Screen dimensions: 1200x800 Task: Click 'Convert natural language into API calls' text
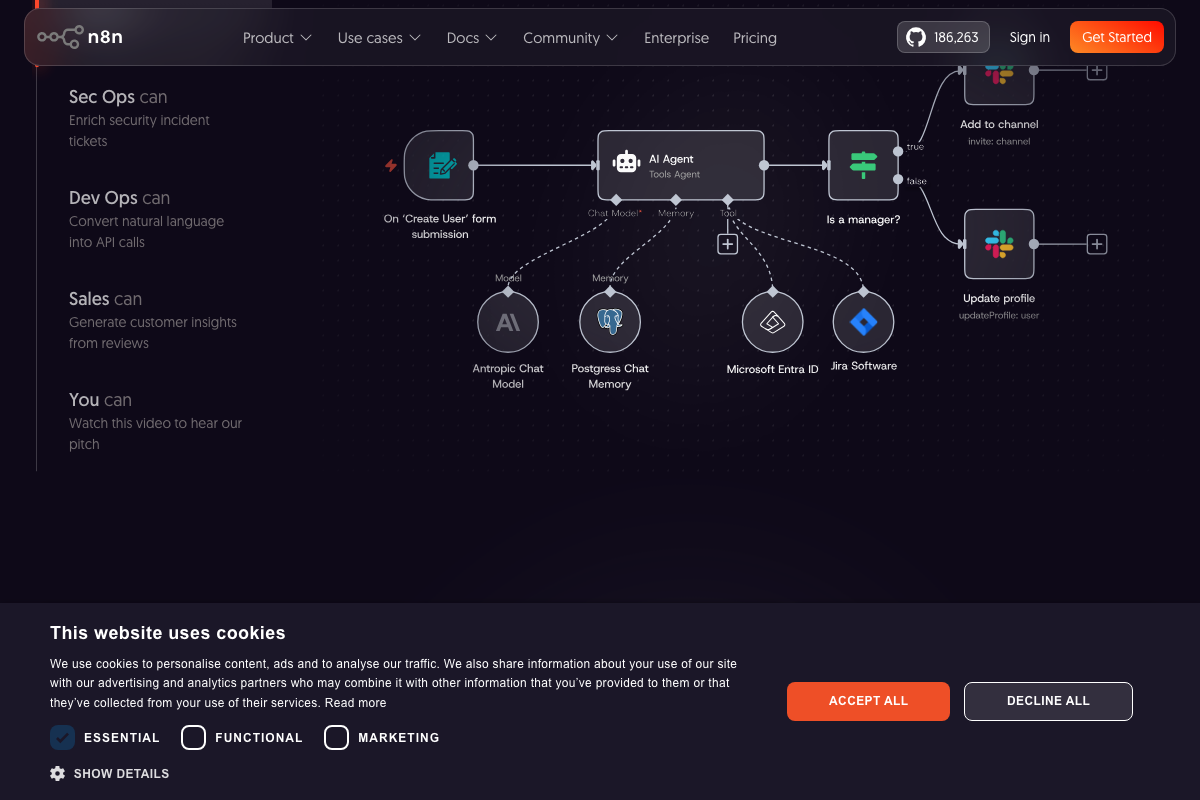[x=146, y=232]
